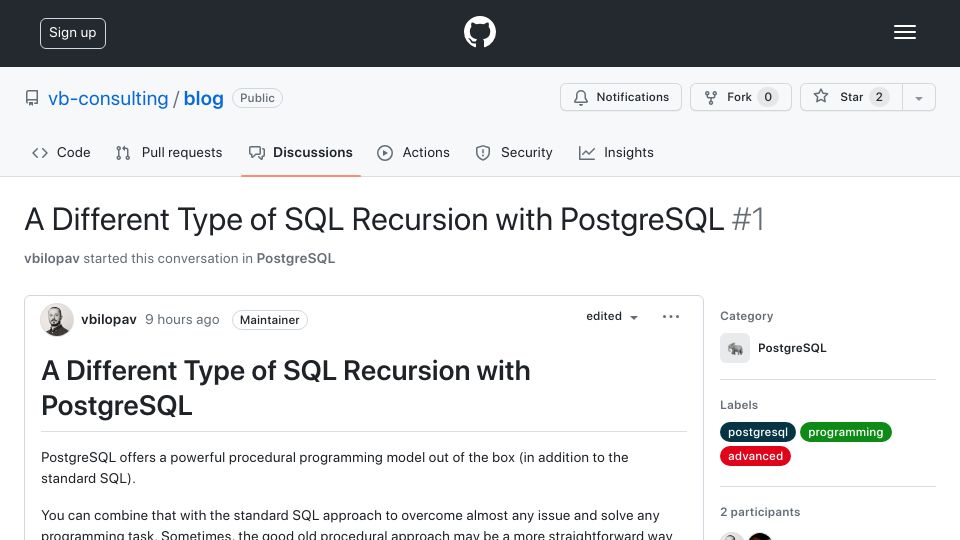The image size is (960, 540).
Task: Open the GitHub logo homepage
Action: 479,32
